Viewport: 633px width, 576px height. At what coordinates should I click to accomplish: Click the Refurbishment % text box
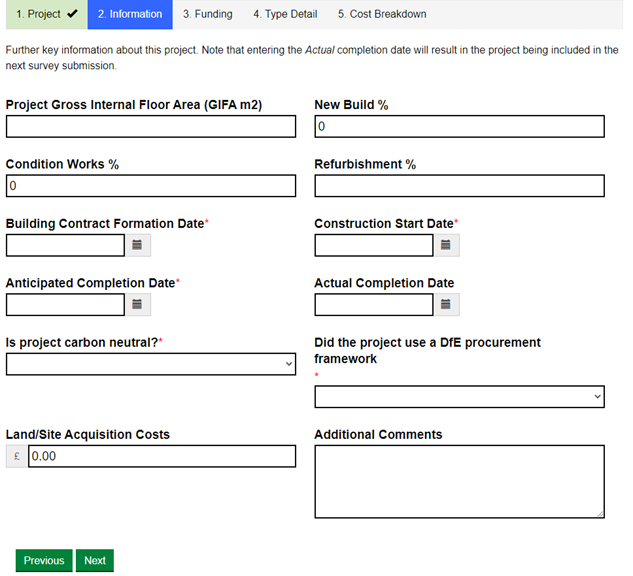[459, 186]
